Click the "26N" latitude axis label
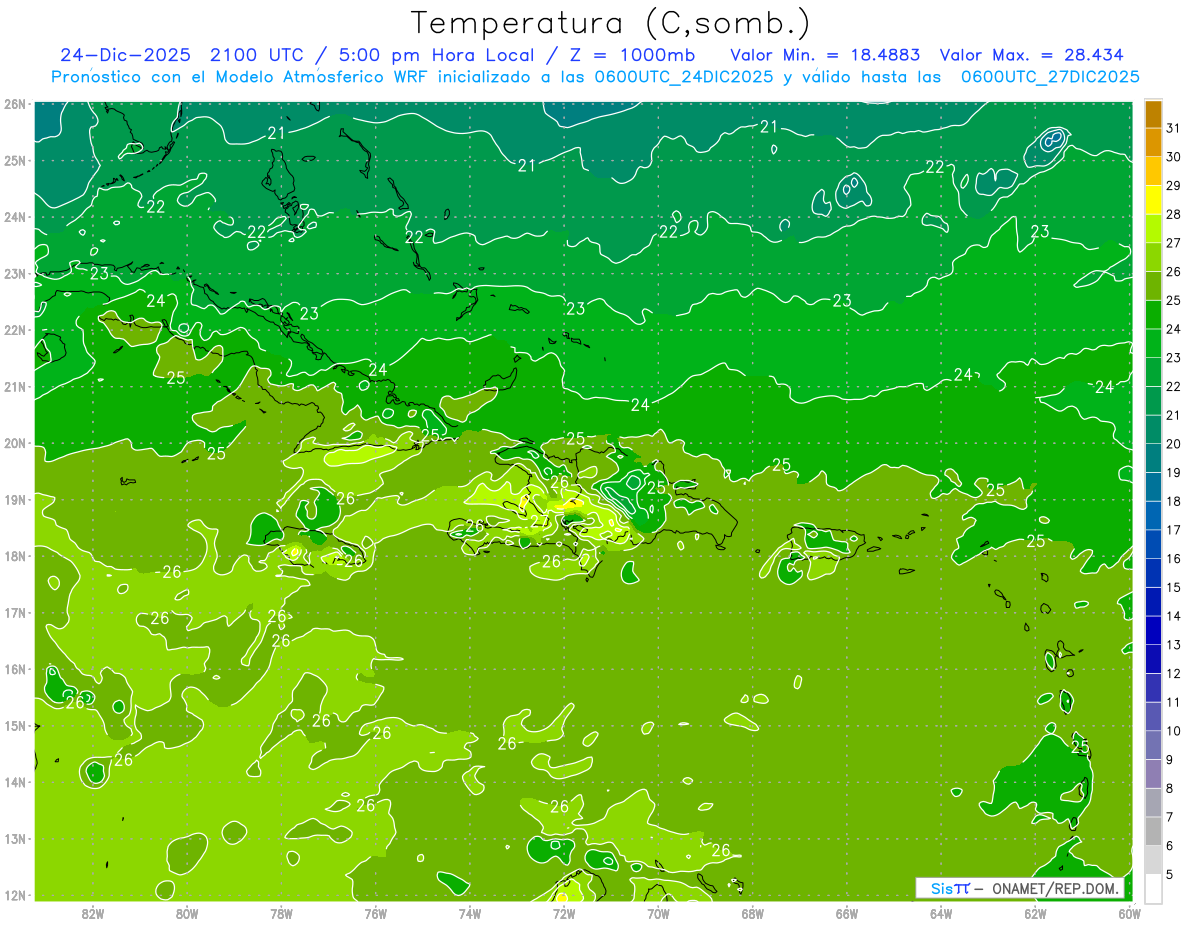Screen dimensions: 1200x927 click(14, 103)
